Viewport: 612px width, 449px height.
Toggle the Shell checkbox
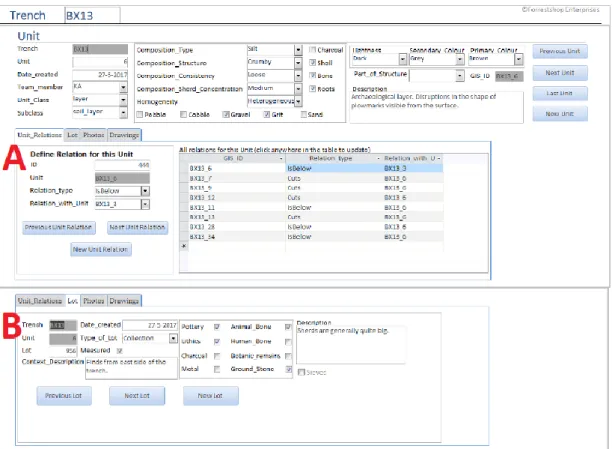[312, 62]
